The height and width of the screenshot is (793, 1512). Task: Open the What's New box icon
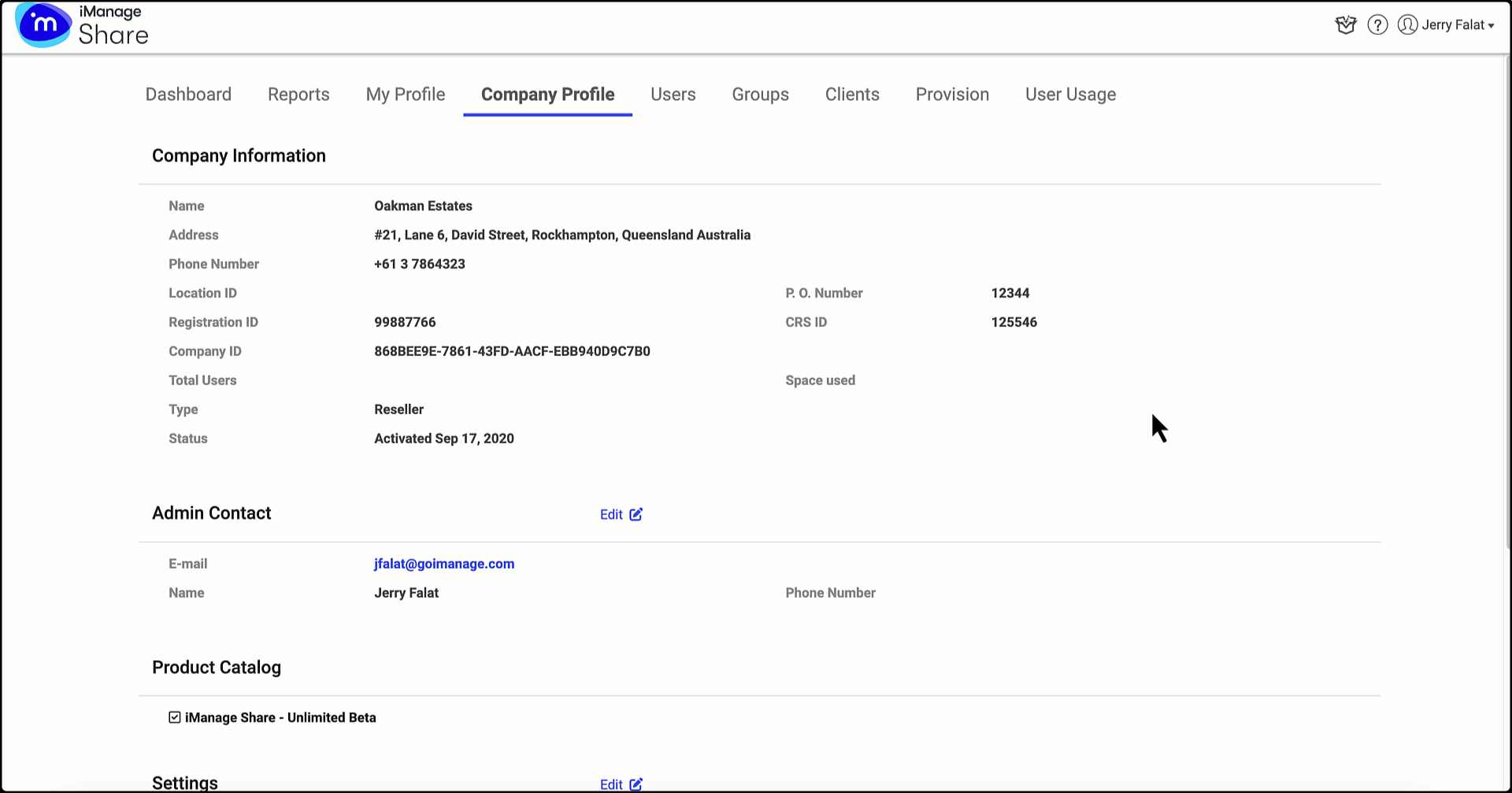click(1346, 24)
